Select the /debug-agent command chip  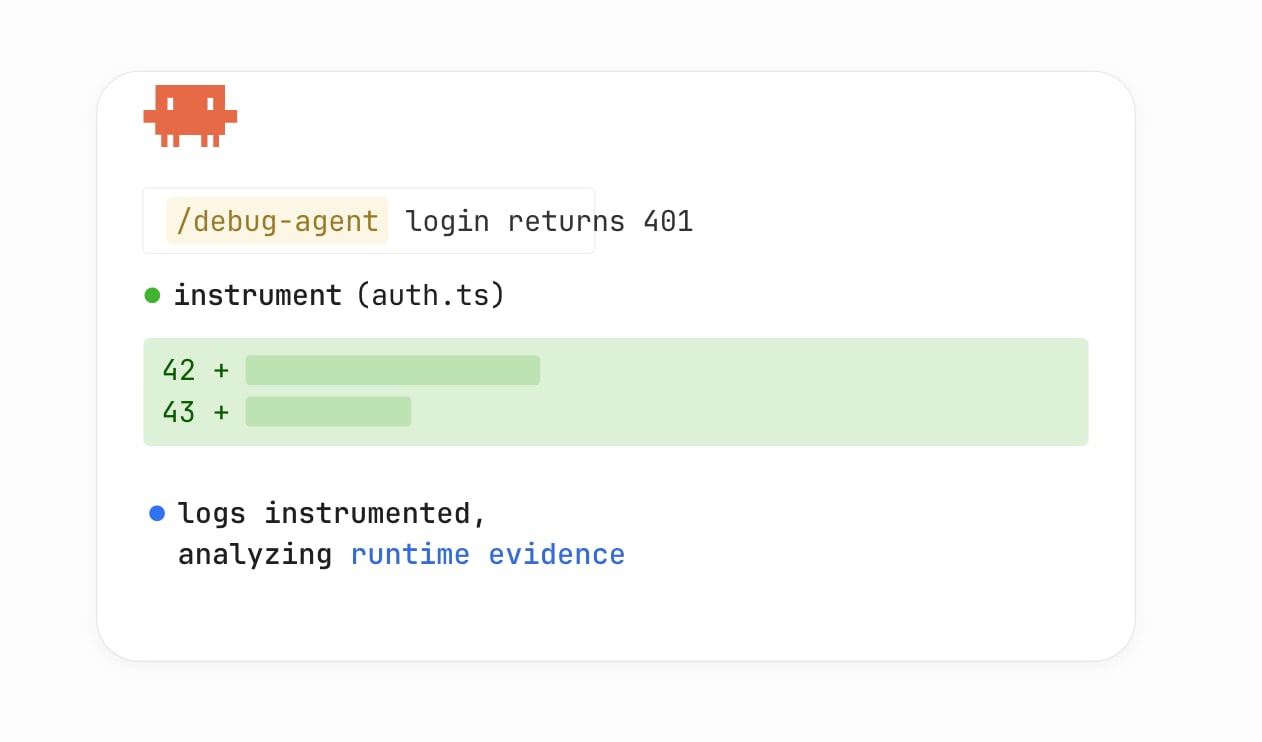(x=277, y=221)
